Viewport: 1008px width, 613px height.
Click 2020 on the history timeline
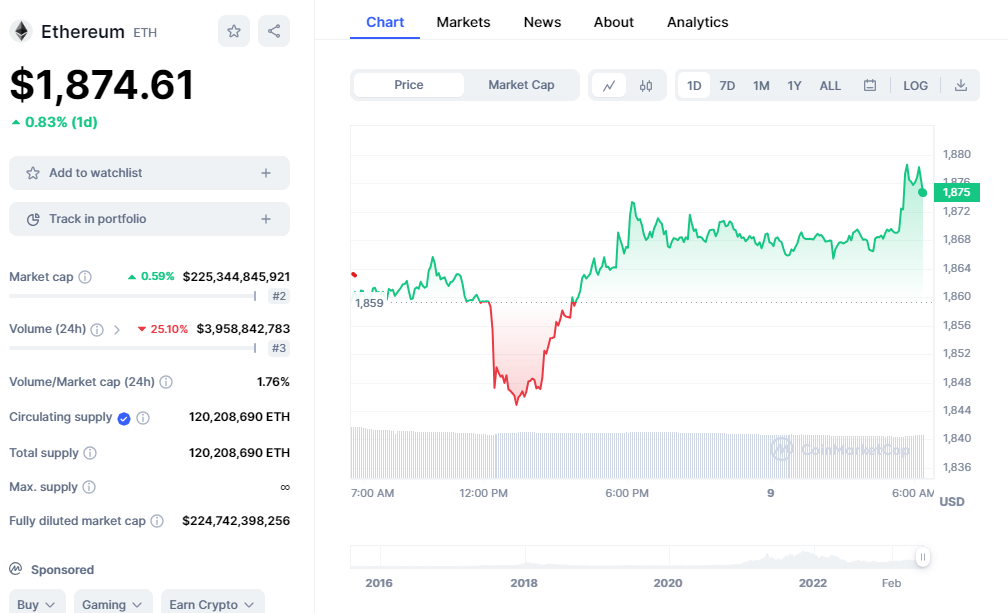coord(668,583)
